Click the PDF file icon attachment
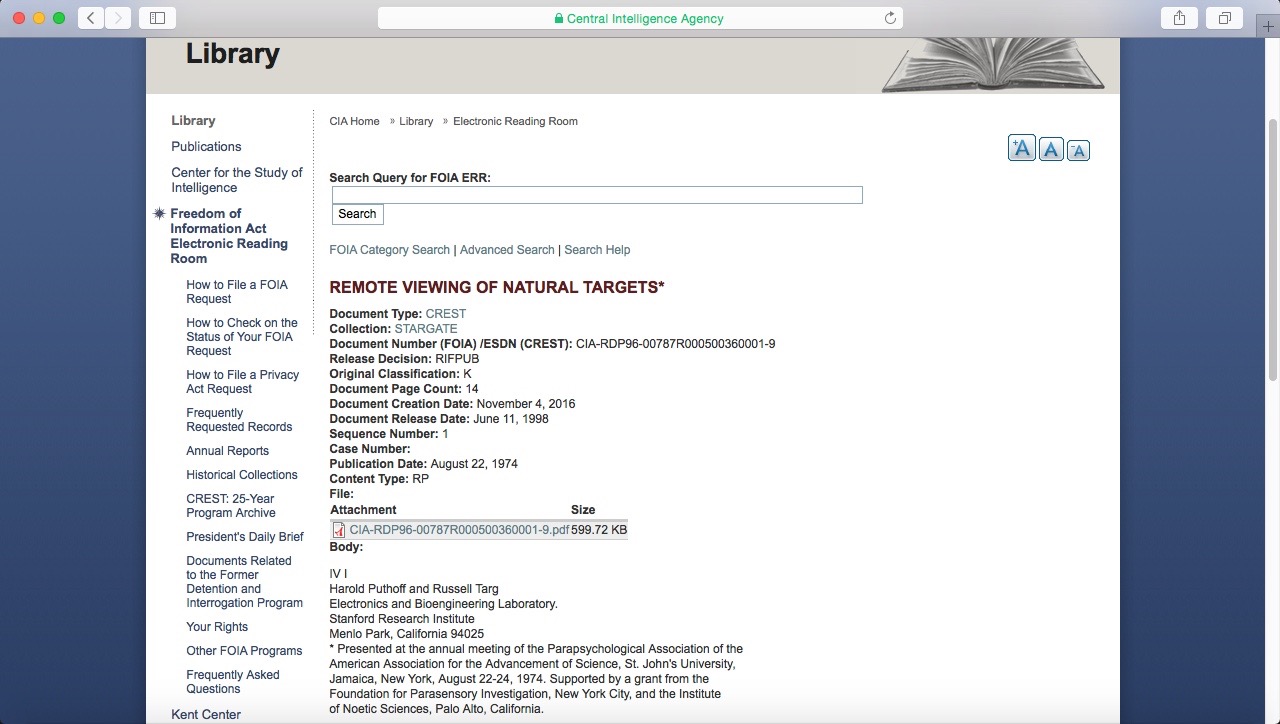This screenshot has width=1280, height=724. coord(339,530)
